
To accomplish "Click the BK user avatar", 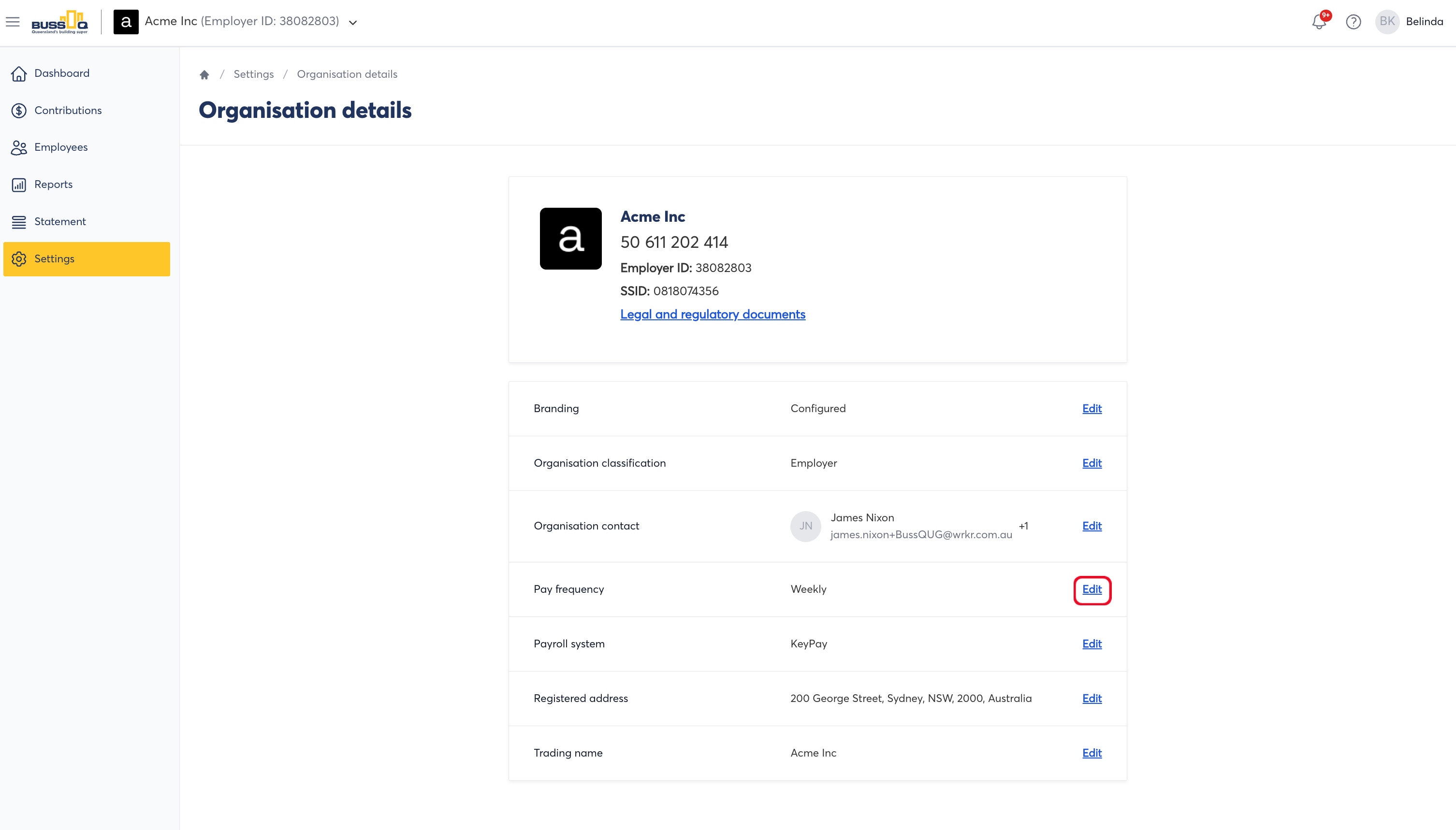I will 1387,22.
